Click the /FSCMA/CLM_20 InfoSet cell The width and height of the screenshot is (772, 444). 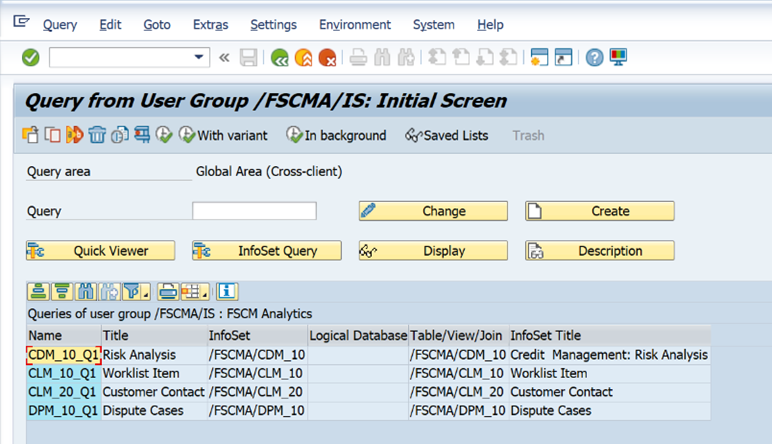pos(257,392)
